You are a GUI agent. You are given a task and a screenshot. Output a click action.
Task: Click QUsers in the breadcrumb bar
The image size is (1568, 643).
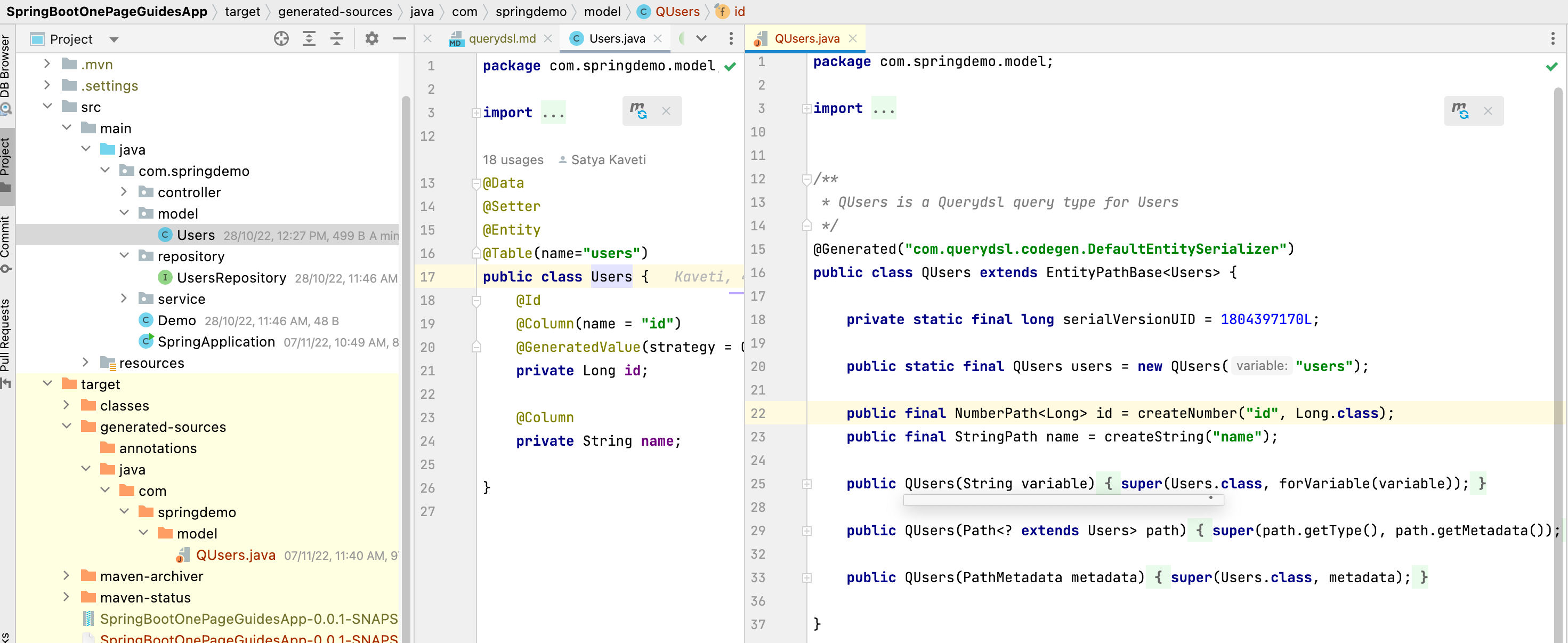click(x=677, y=12)
